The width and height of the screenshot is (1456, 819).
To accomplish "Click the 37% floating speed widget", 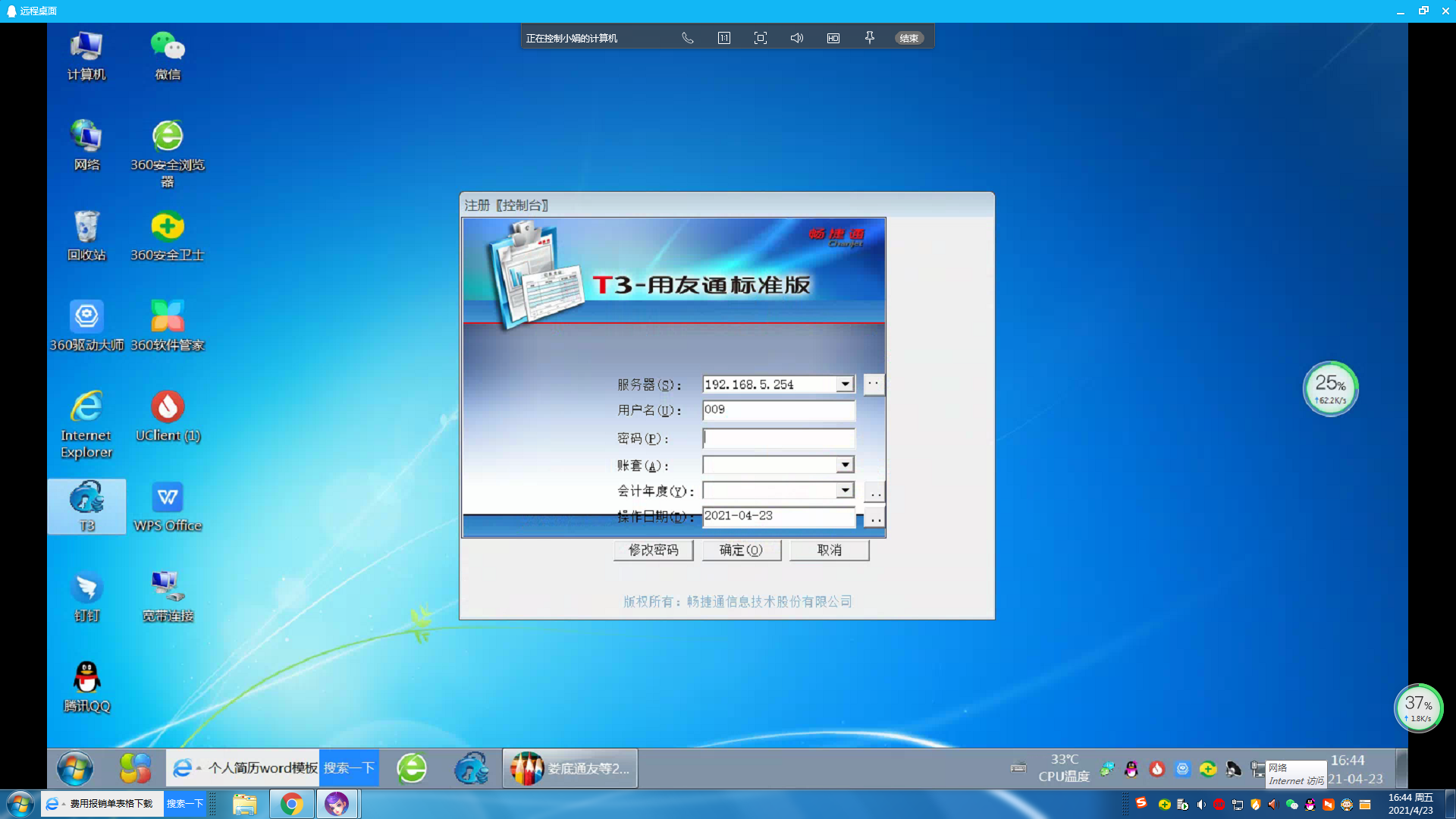I will (x=1418, y=708).
